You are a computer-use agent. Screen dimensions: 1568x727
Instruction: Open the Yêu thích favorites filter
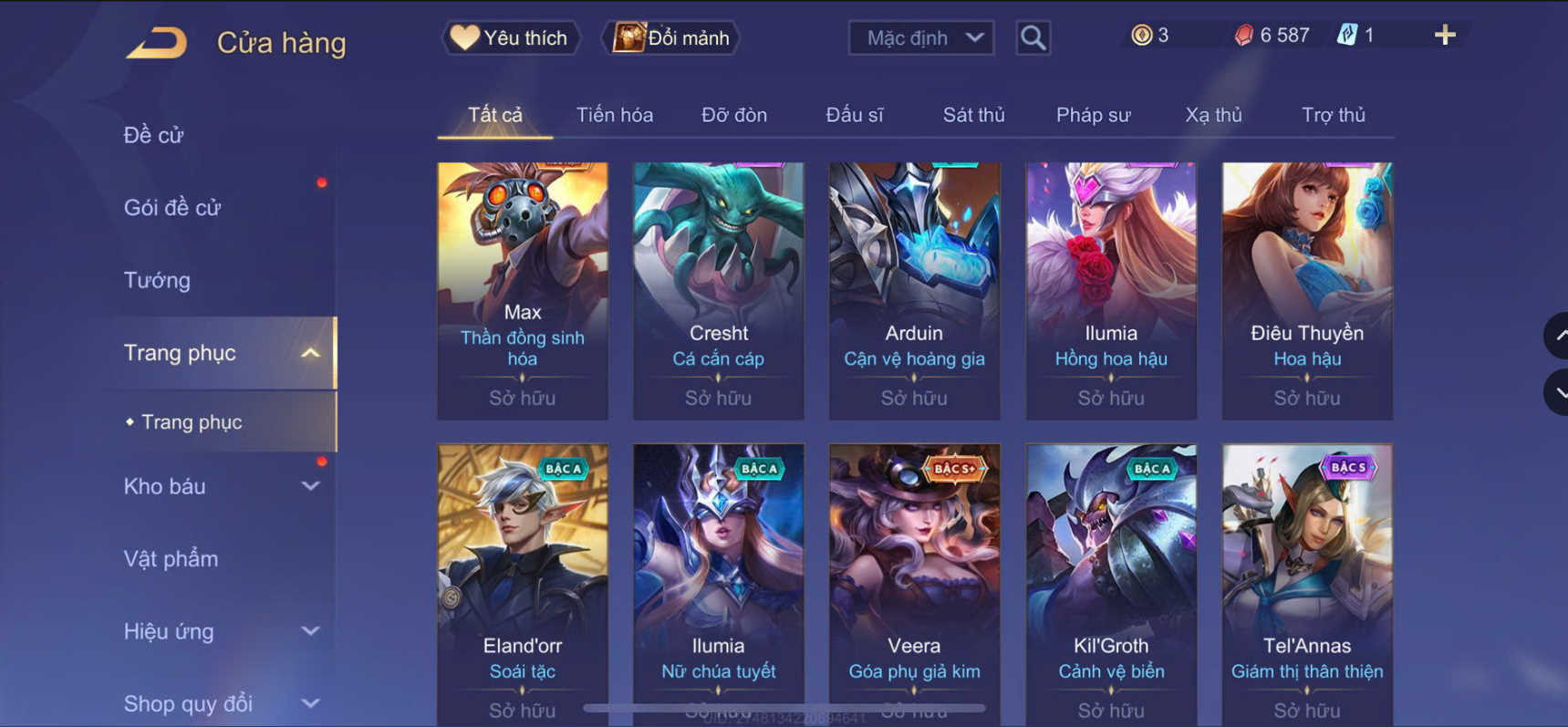tap(511, 38)
